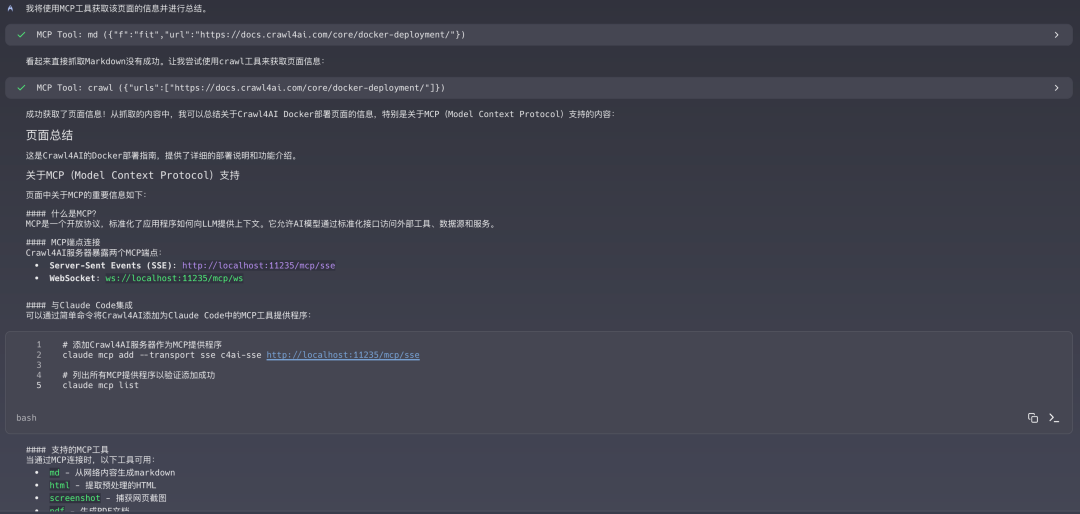Open the MCP Tool md call row

point(539,34)
